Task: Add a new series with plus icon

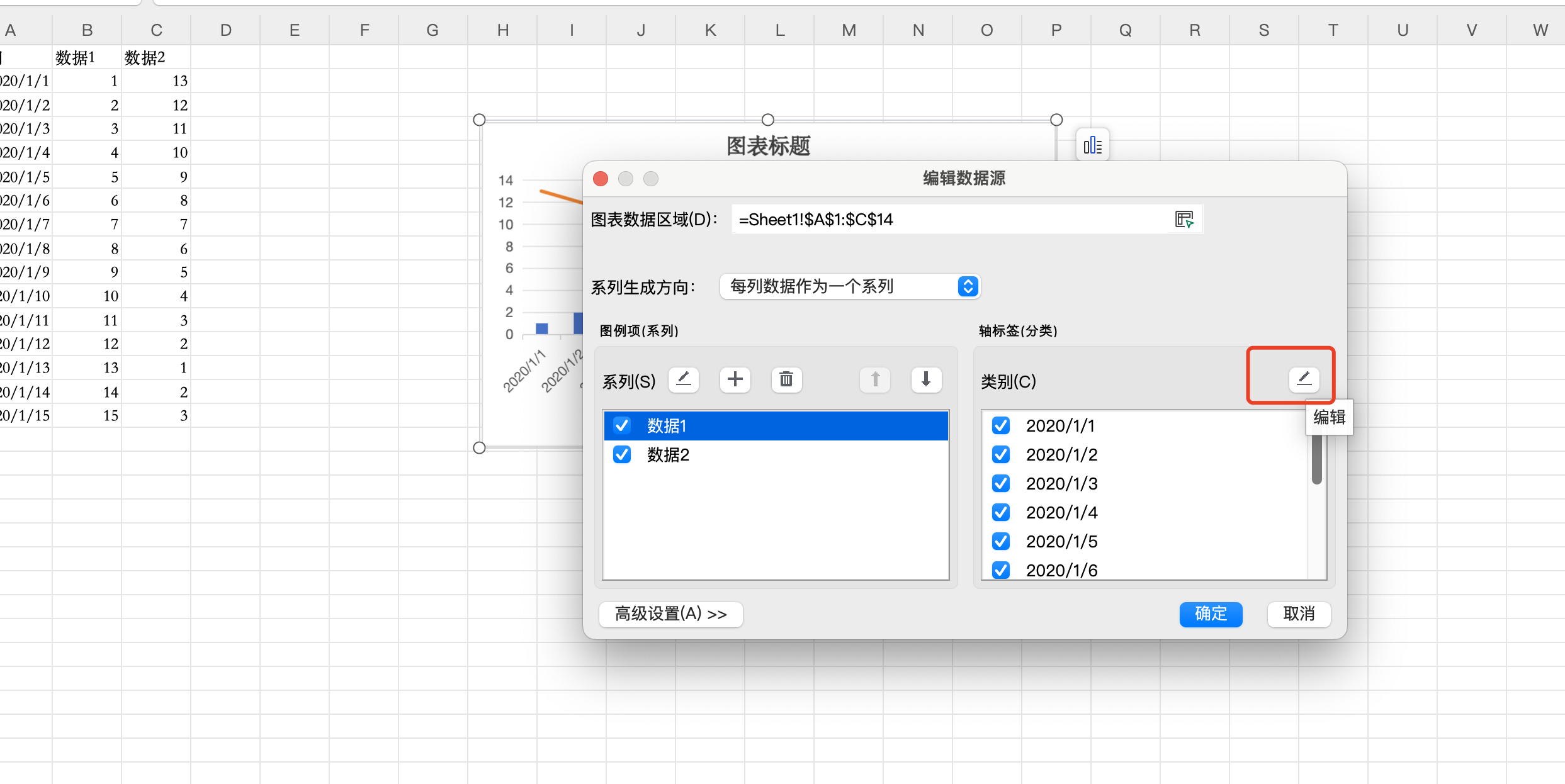Action: point(735,379)
